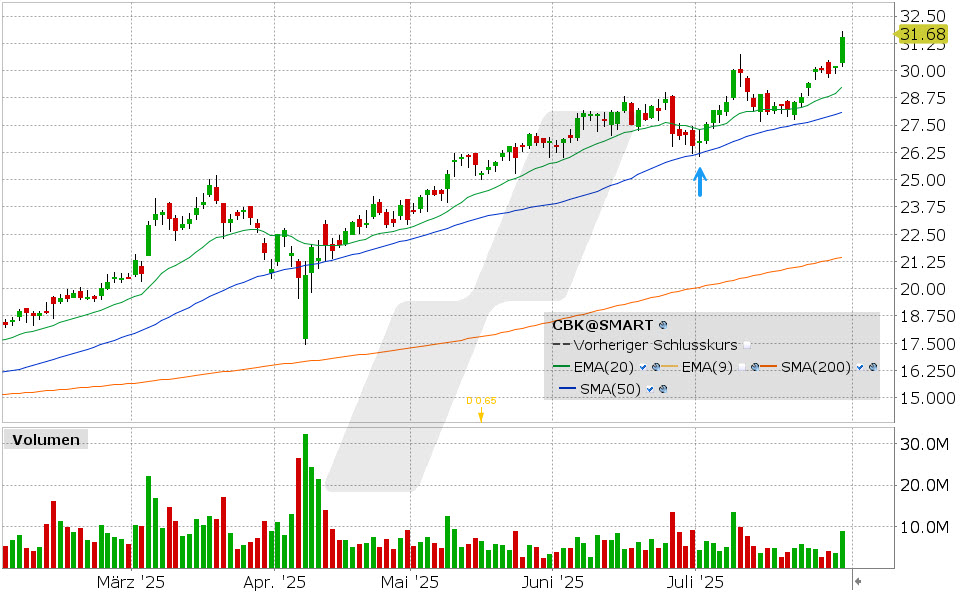This screenshot has height=600, width=960.
Task: Click the Mai '25 date axis label
Action: [x=410, y=582]
